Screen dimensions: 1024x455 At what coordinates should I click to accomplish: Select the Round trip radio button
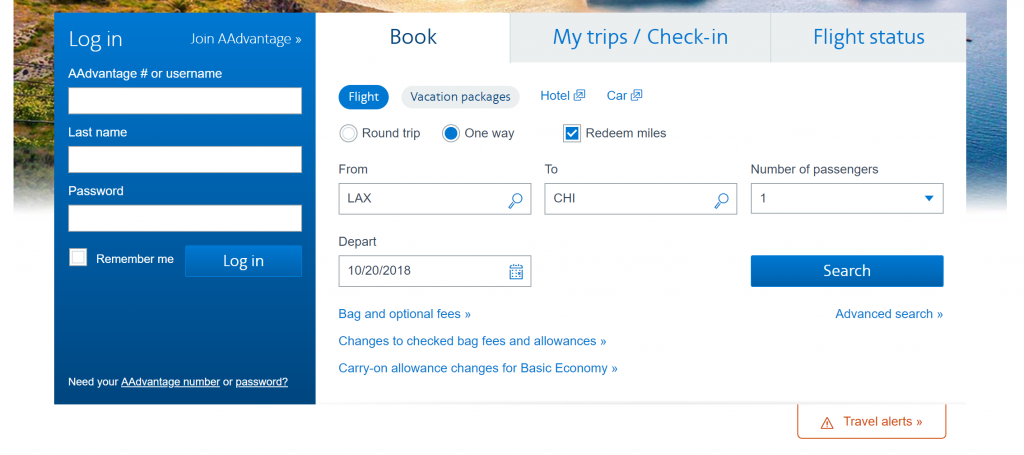(x=349, y=134)
